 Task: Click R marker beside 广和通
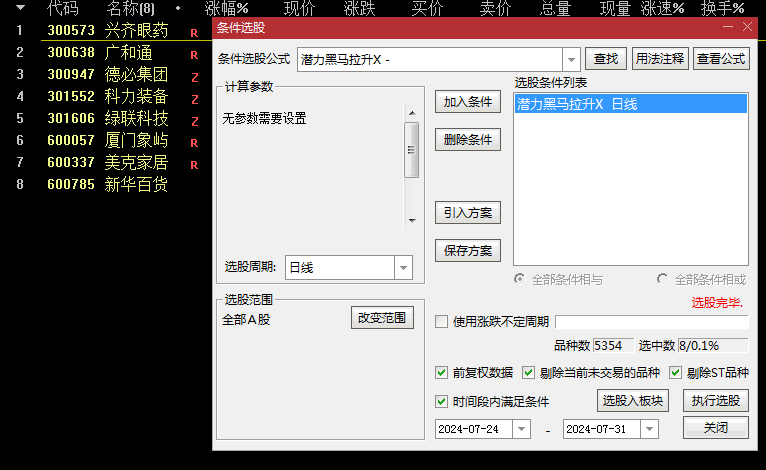coord(194,55)
